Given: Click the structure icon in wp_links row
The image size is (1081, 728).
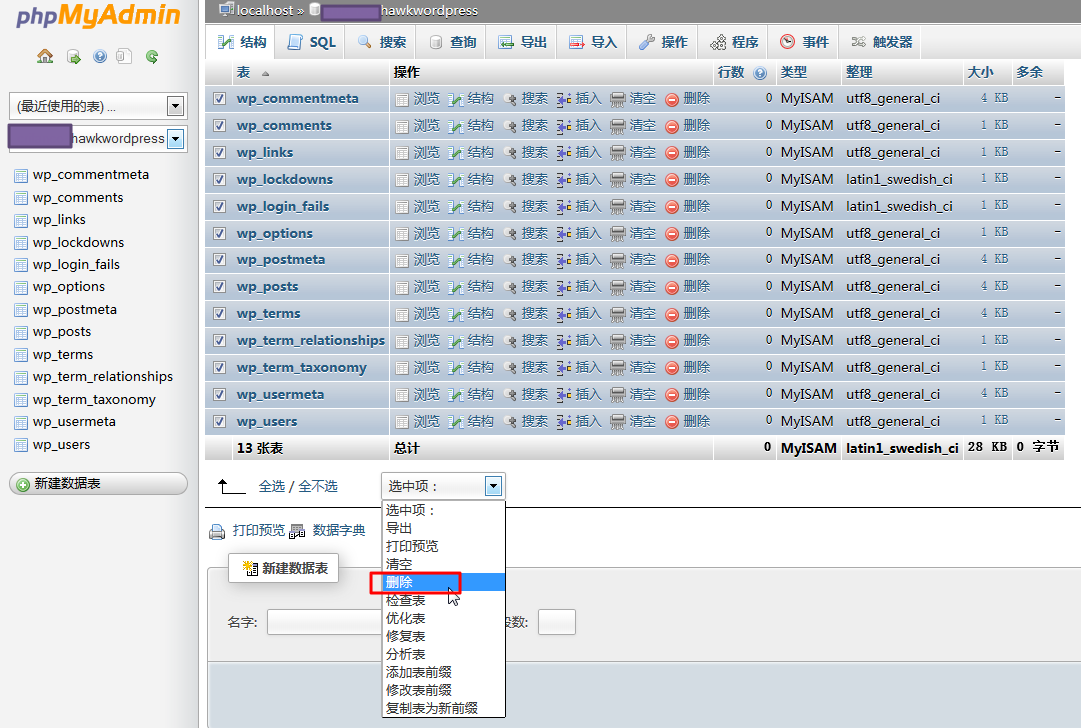Looking at the screenshot, I should coord(456,153).
